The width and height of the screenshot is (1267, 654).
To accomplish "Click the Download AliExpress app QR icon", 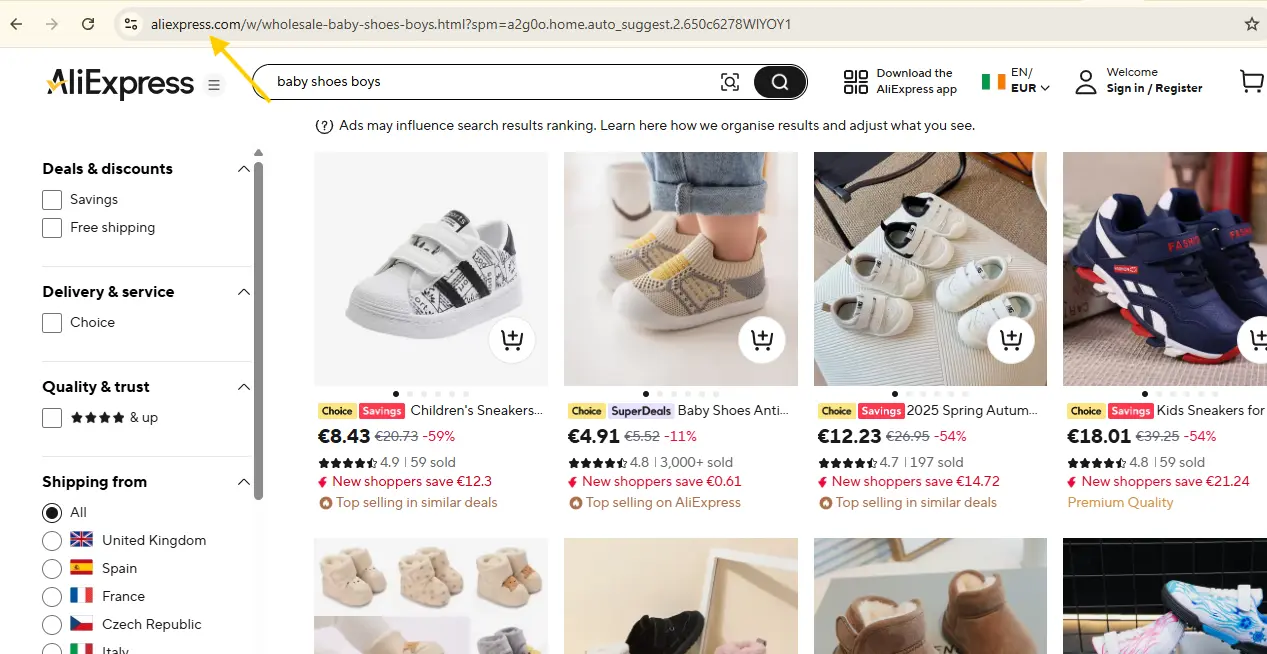I will point(855,81).
